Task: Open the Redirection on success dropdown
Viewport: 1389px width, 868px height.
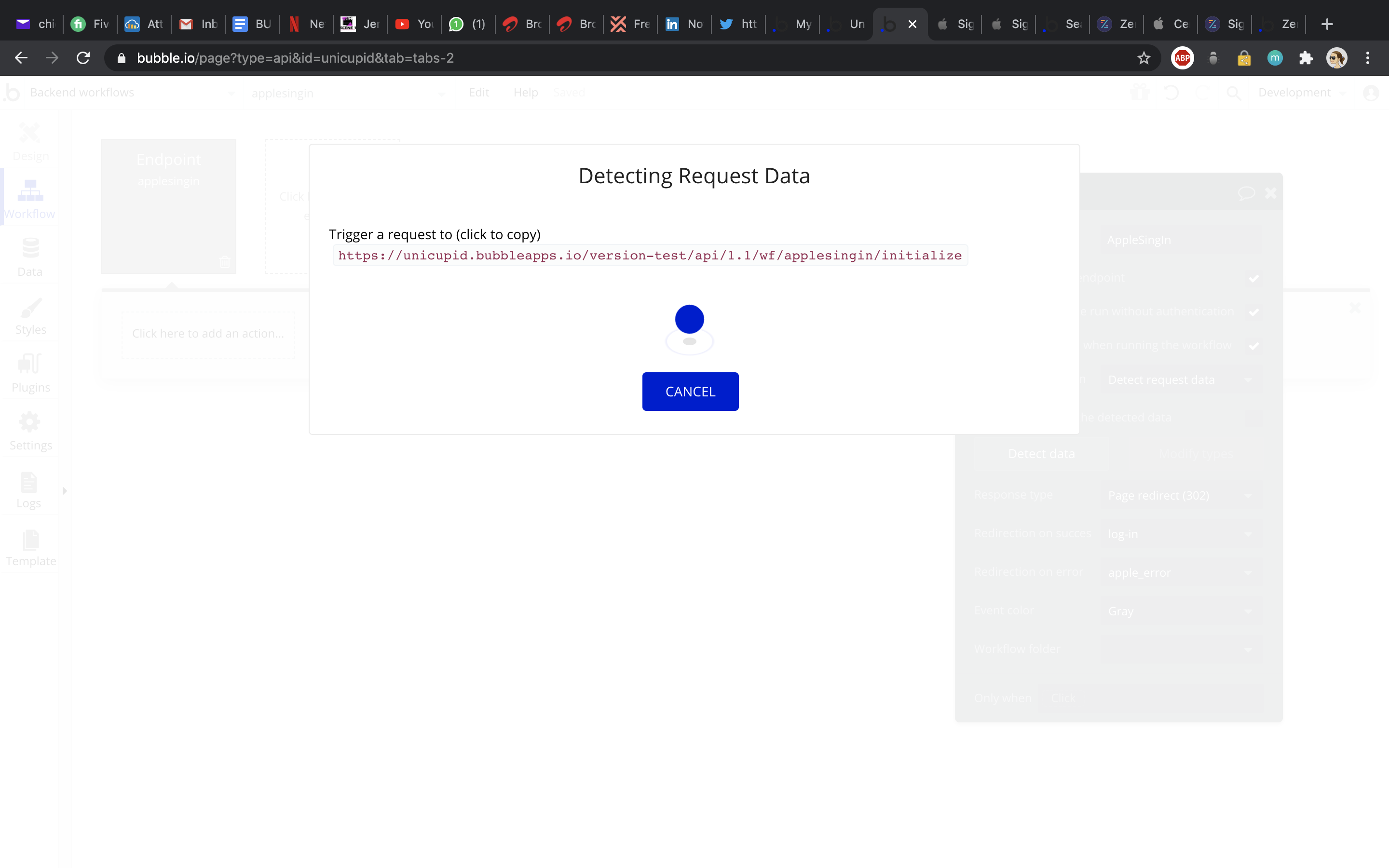Action: click(x=1181, y=534)
